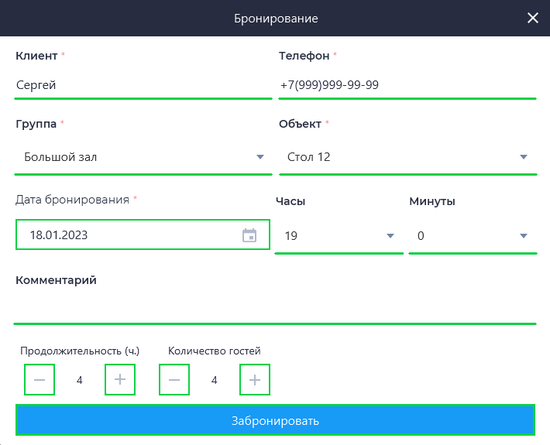The width and height of the screenshot is (550, 445).
Task: Close the Бронирование dialog
Action: pyautogui.click(x=532, y=18)
